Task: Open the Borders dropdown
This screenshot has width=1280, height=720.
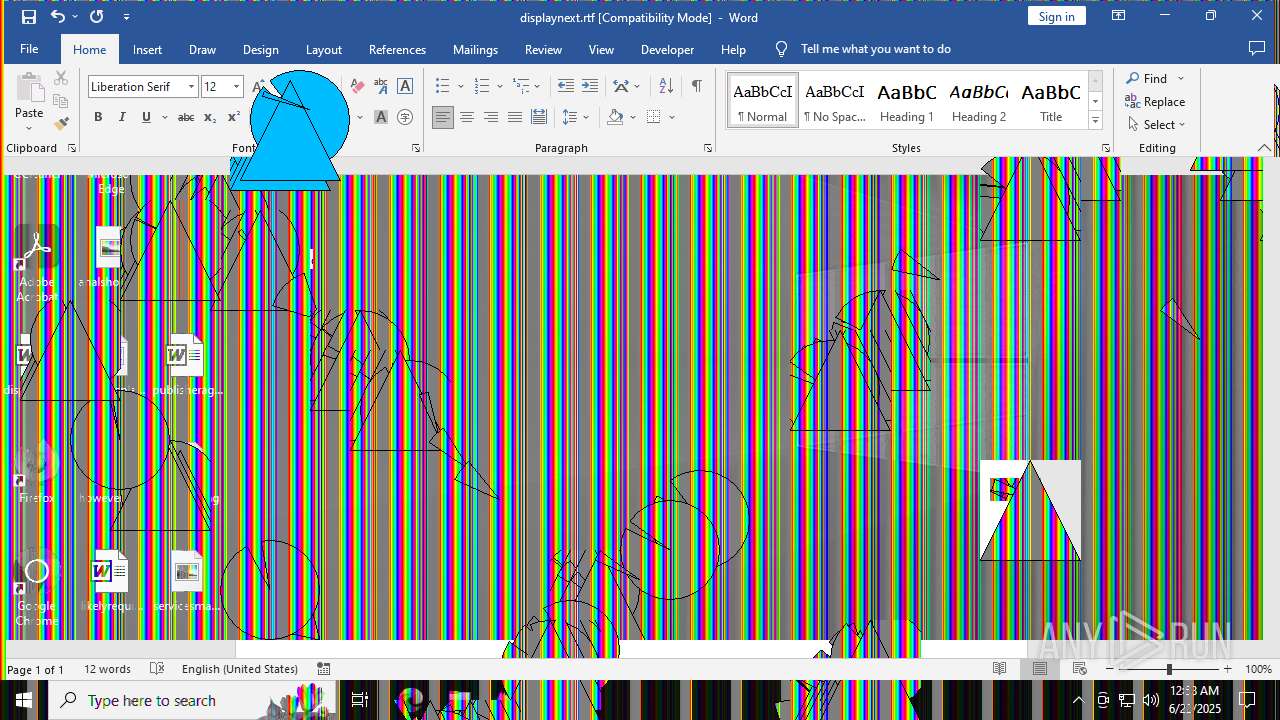Action: [x=672, y=117]
